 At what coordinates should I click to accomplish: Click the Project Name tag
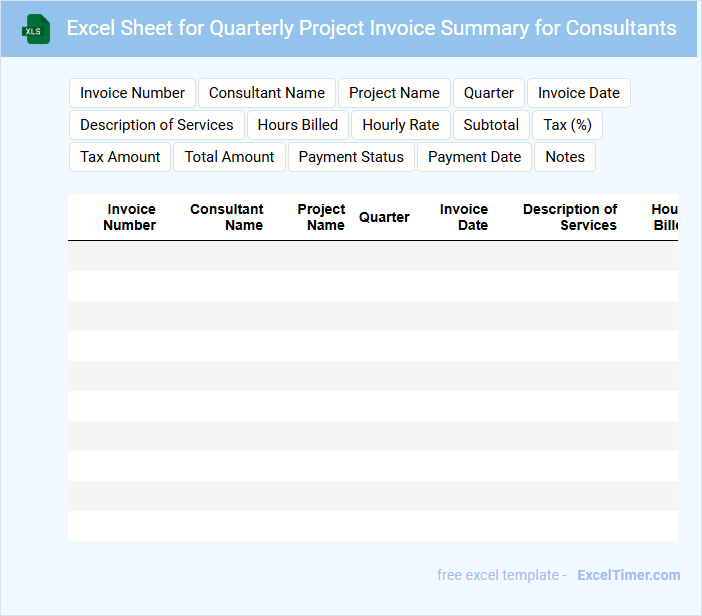pos(394,93)
